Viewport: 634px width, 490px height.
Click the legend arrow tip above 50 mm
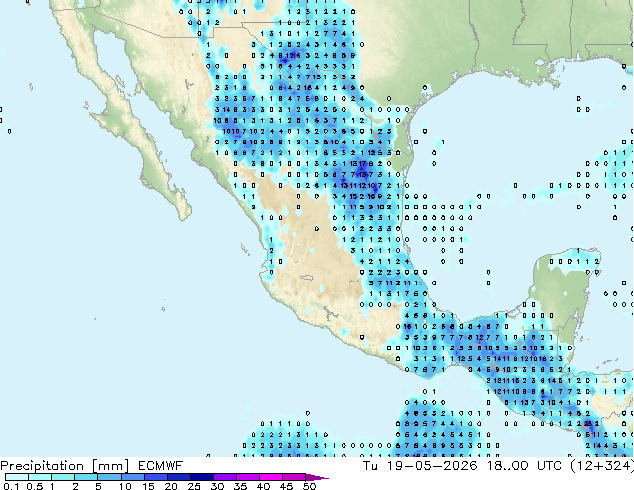[x=317, y=477]
